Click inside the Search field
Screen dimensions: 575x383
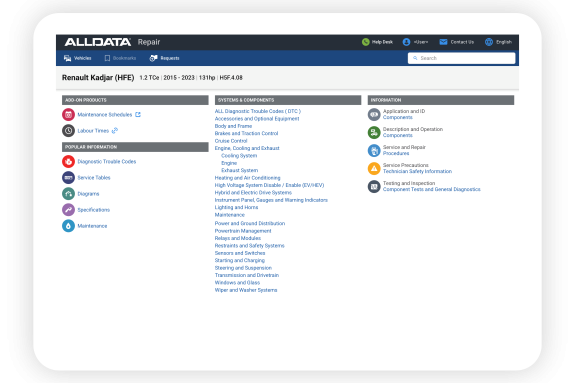coord(461,58)
